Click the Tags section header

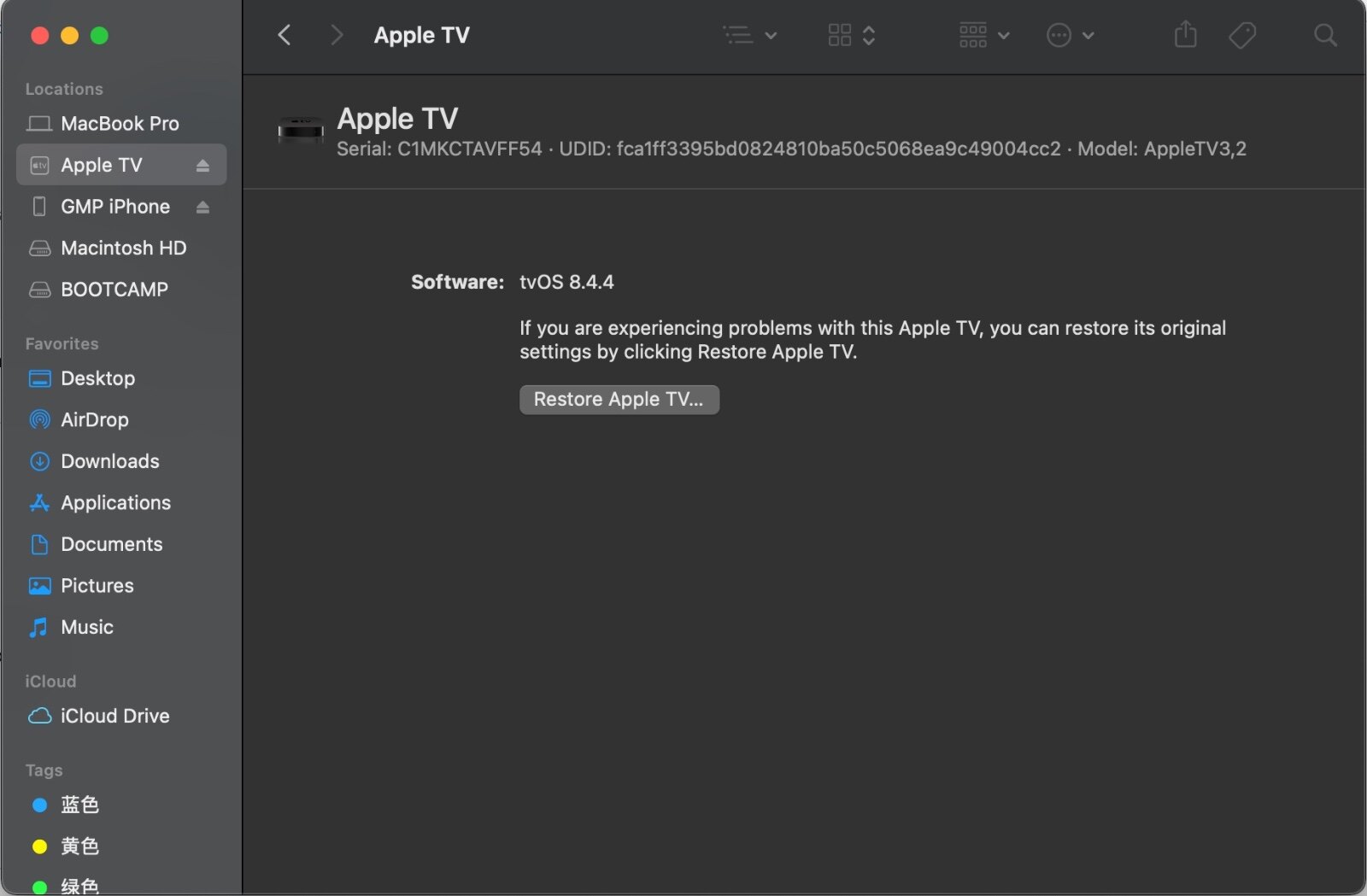point(44,770)
